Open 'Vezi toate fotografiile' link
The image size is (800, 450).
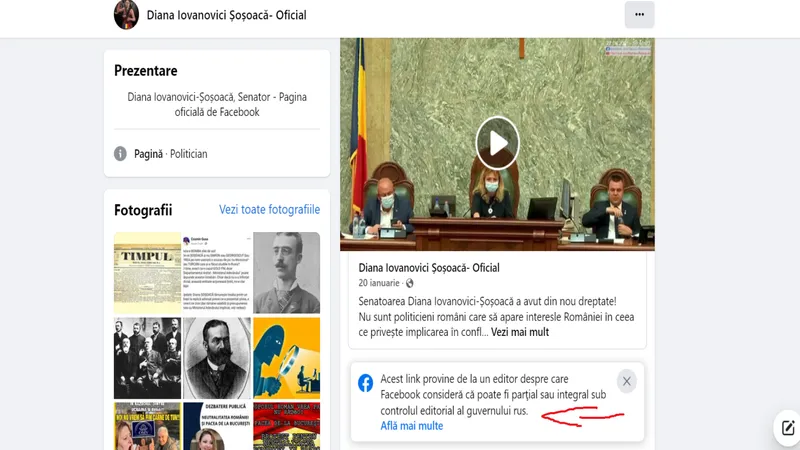click(269, 209)
